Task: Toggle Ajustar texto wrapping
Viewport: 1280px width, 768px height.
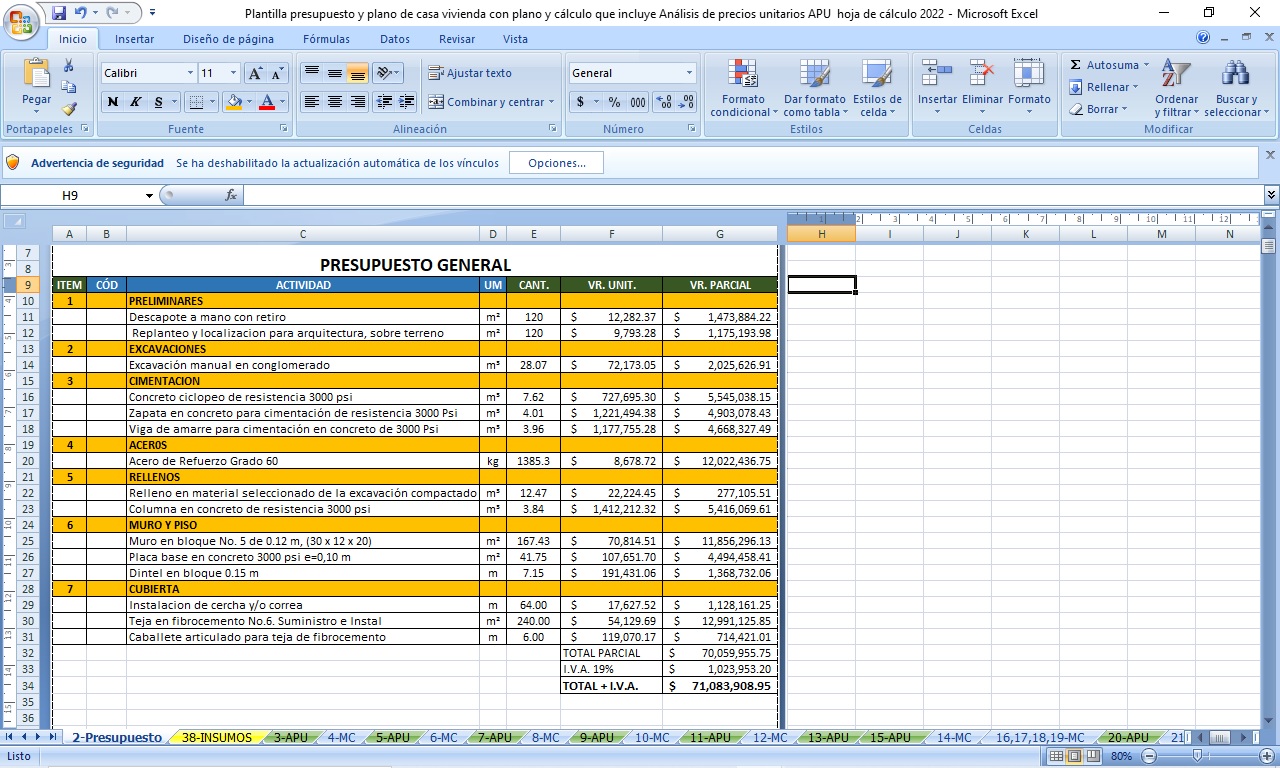Action: (x=469, y=73)
